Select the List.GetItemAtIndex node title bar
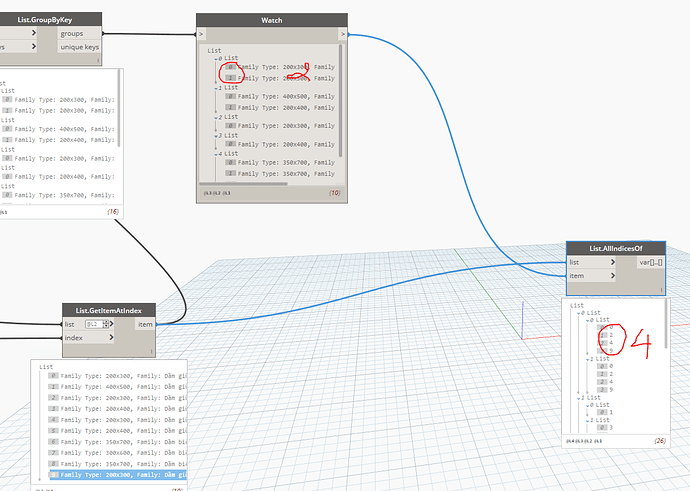The image size is (690, 491). tap(109, 310)
